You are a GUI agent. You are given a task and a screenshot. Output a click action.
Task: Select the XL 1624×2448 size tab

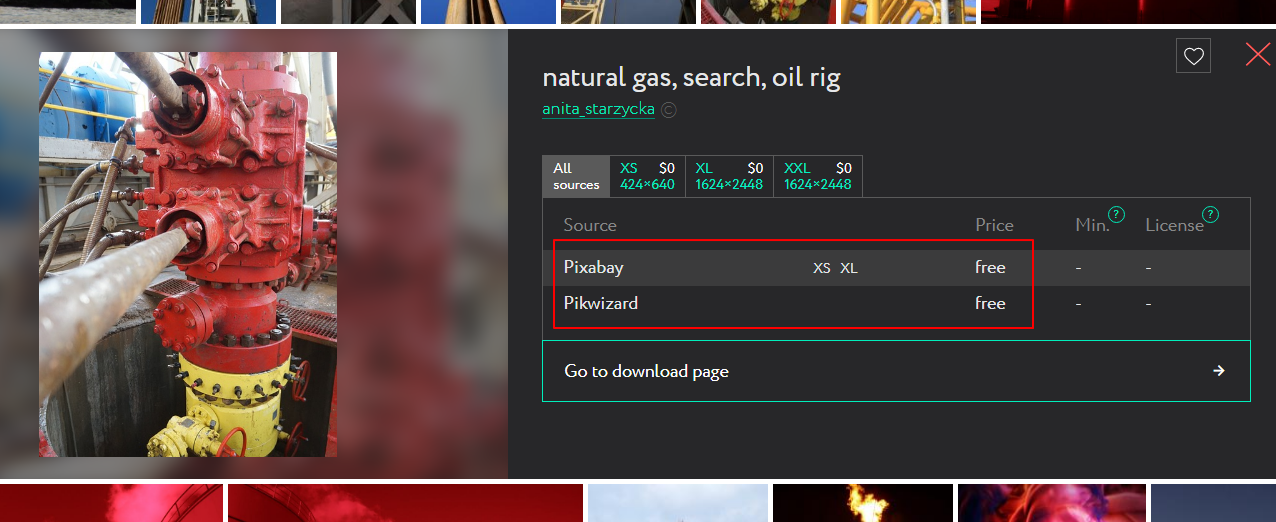[729, 176]
